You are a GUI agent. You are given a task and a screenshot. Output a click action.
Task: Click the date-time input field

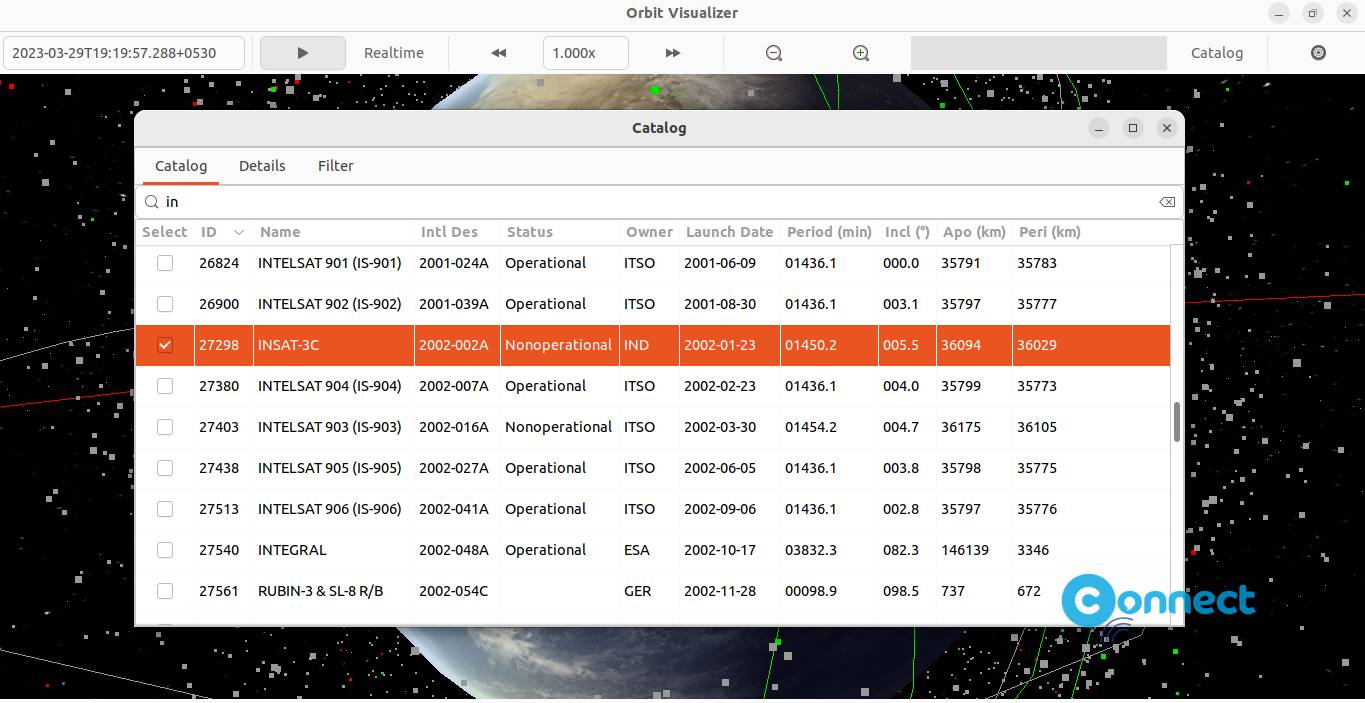124,53
